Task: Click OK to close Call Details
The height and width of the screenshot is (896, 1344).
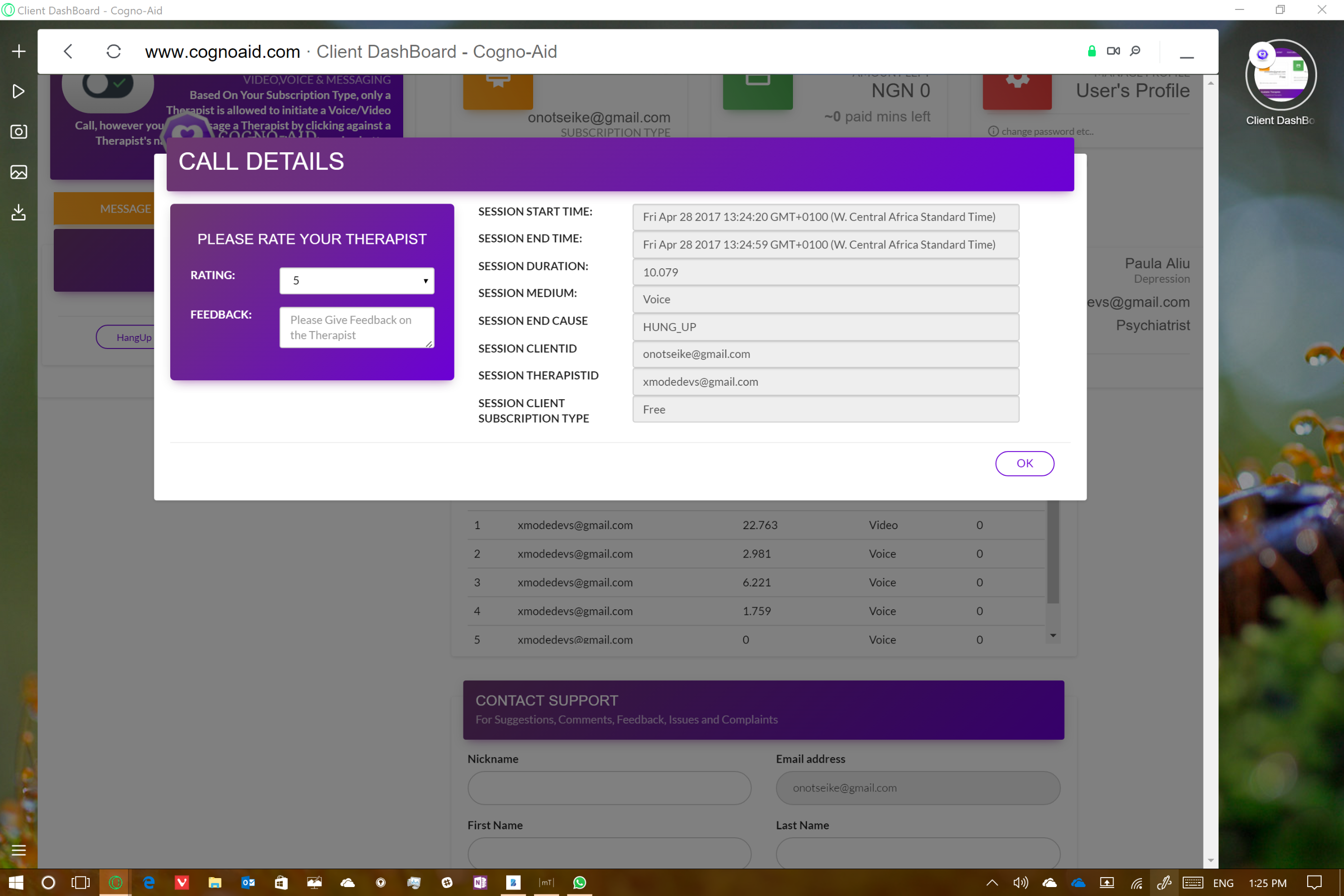Action: click(1024, 463)
